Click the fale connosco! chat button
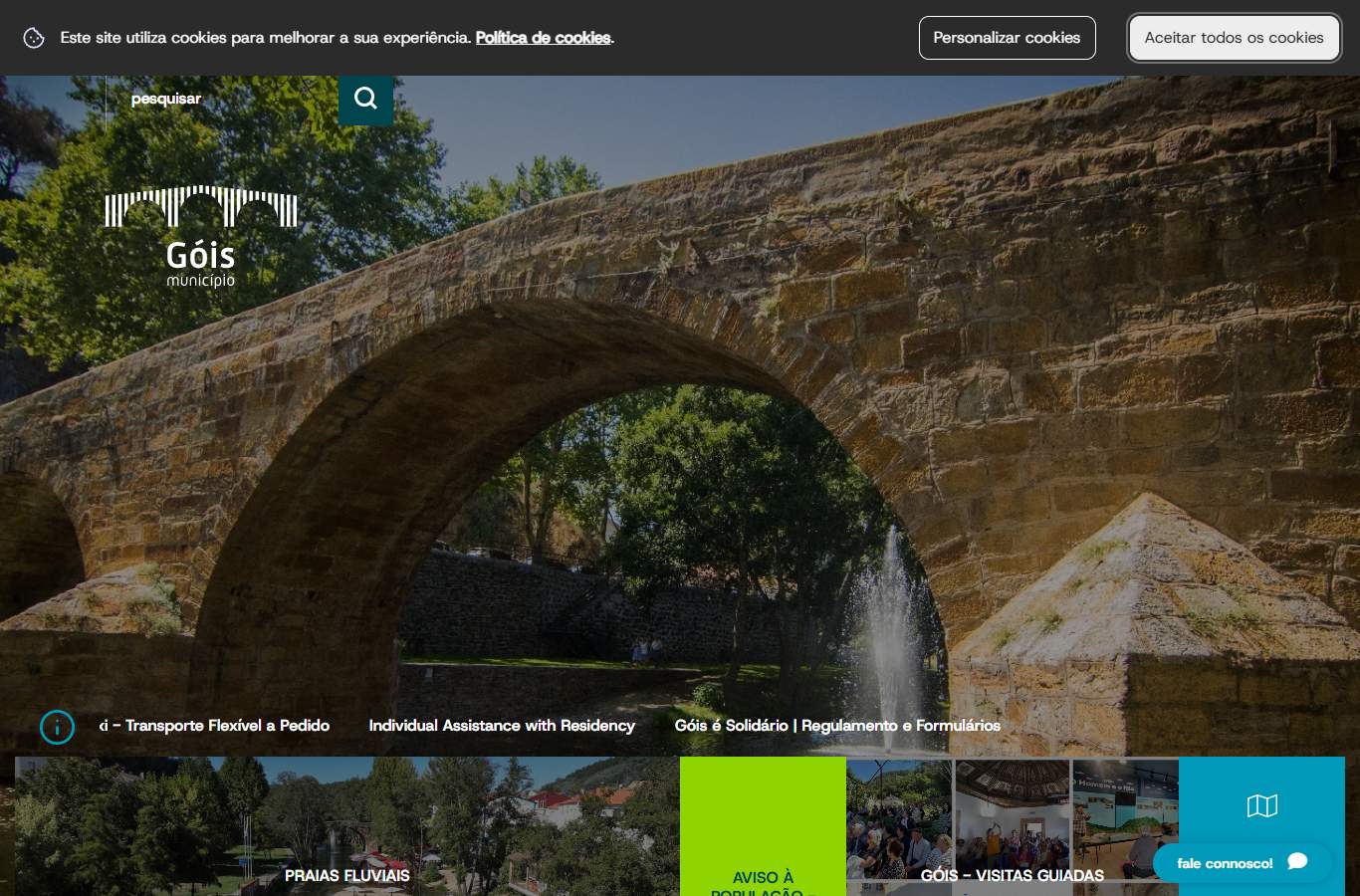Viewport: 1360px width, 896px height. pos(1242,863)
